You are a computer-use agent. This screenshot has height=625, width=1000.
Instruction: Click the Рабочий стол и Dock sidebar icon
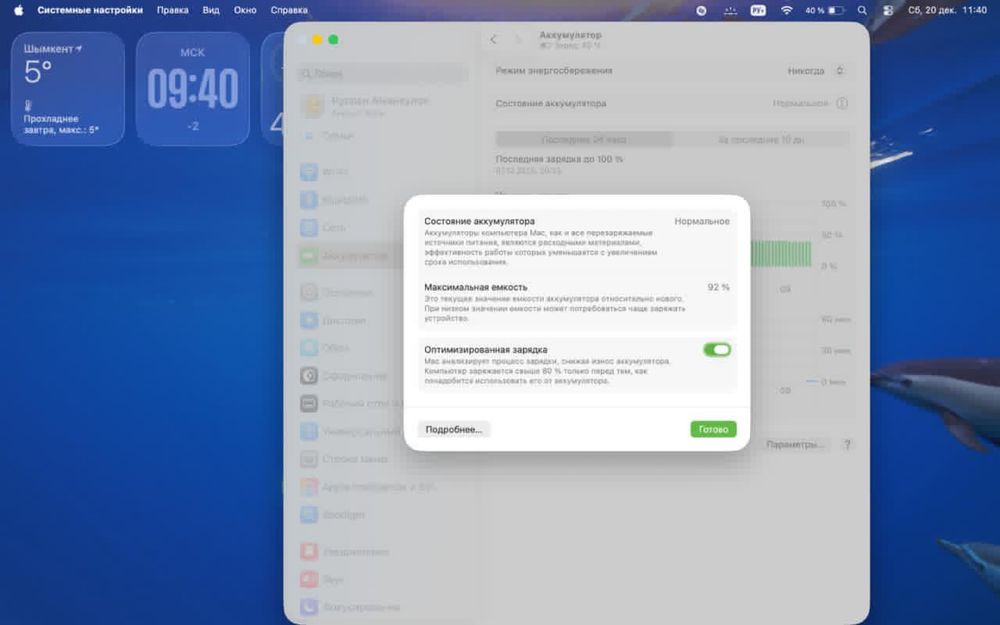(309, 404)
